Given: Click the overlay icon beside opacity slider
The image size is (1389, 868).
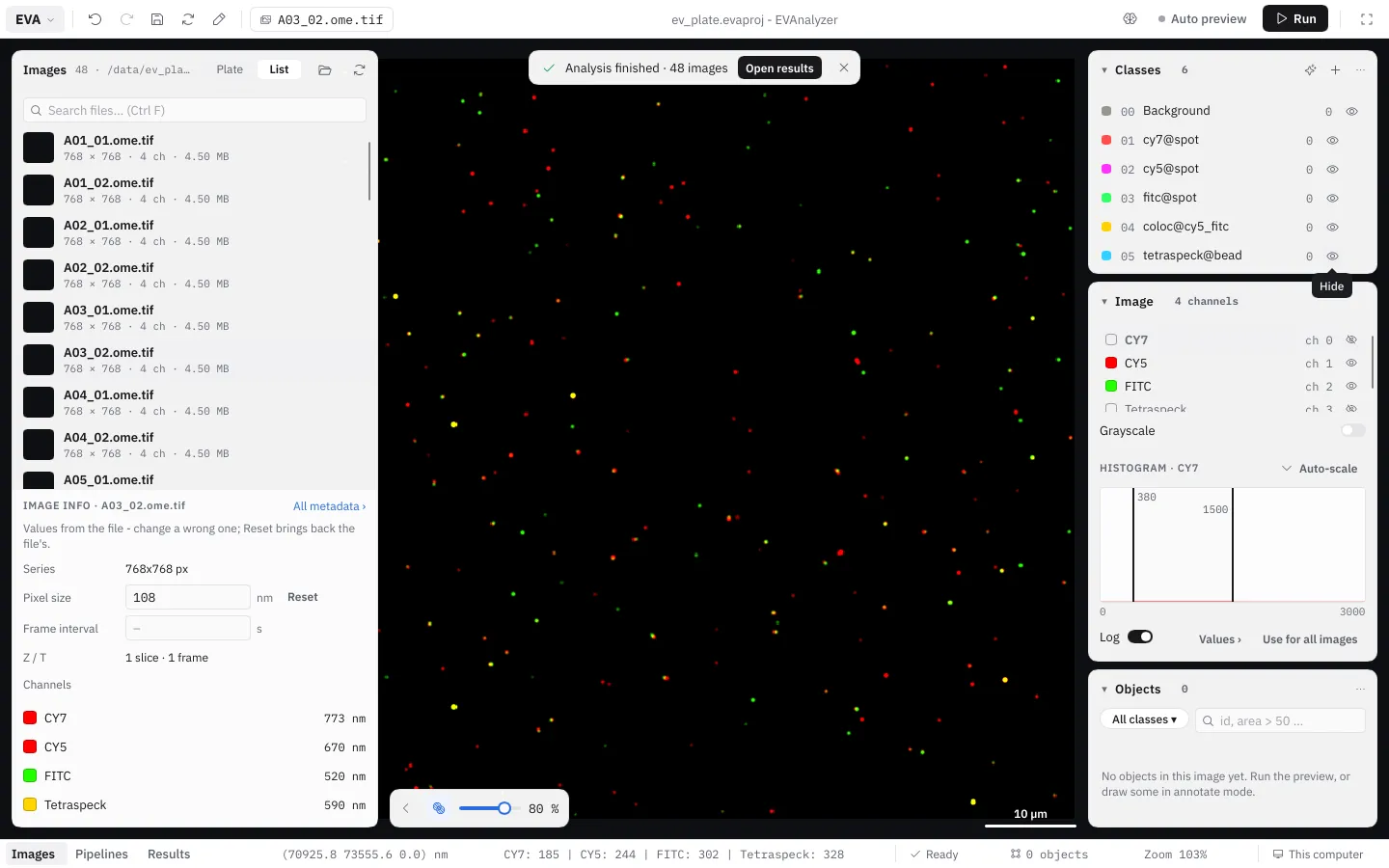Looking at the screenshot, I should click(439, 808).
